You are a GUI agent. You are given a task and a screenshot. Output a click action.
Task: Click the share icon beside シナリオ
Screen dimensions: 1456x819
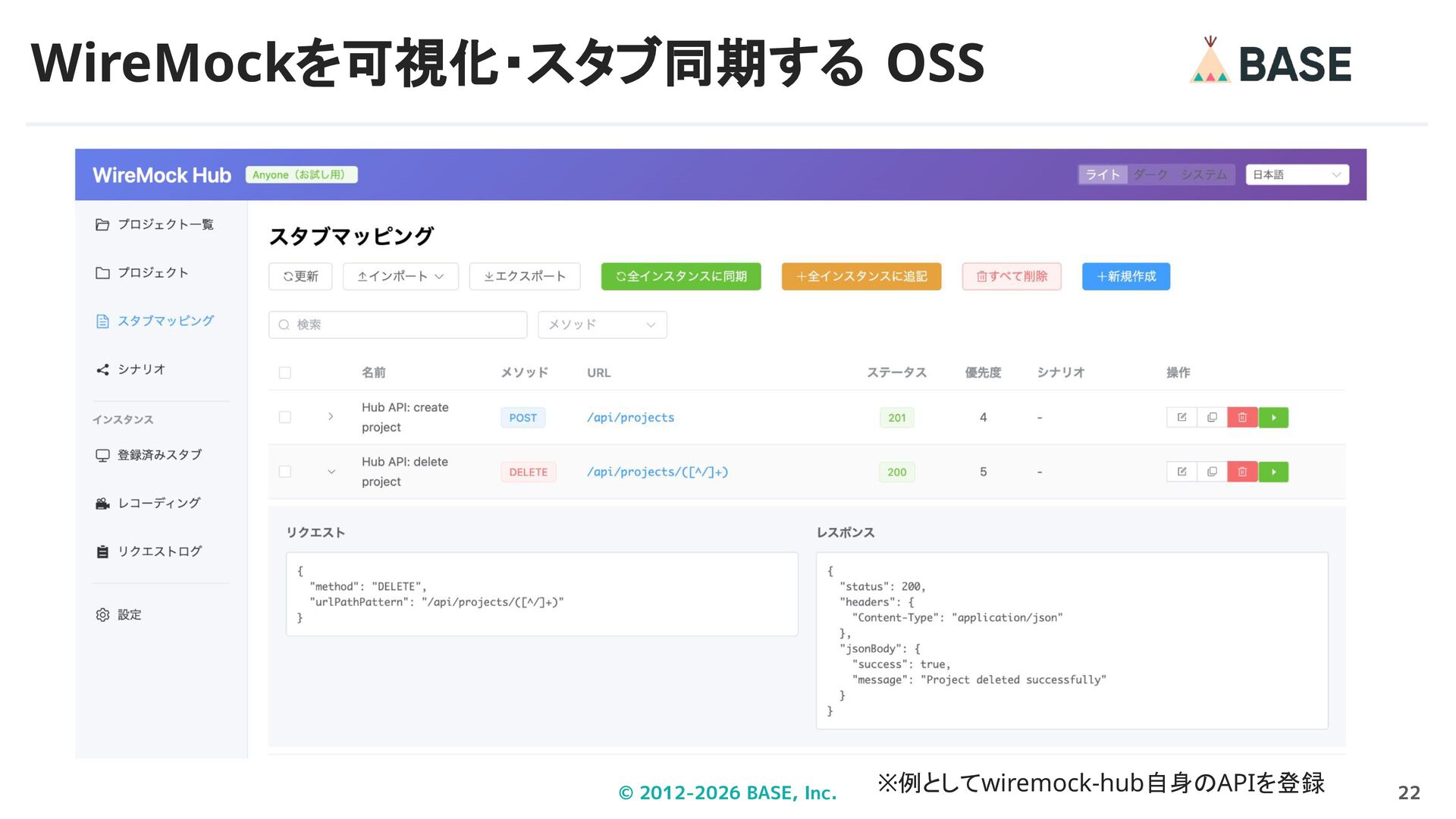(102, 370)
